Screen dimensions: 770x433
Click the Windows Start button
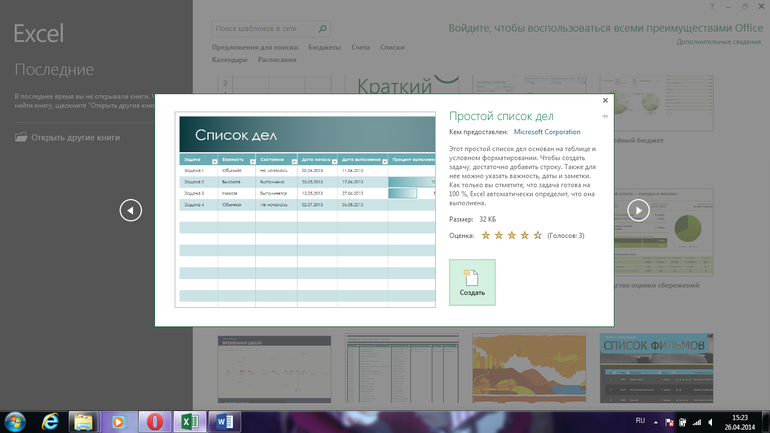pos(14,421)
